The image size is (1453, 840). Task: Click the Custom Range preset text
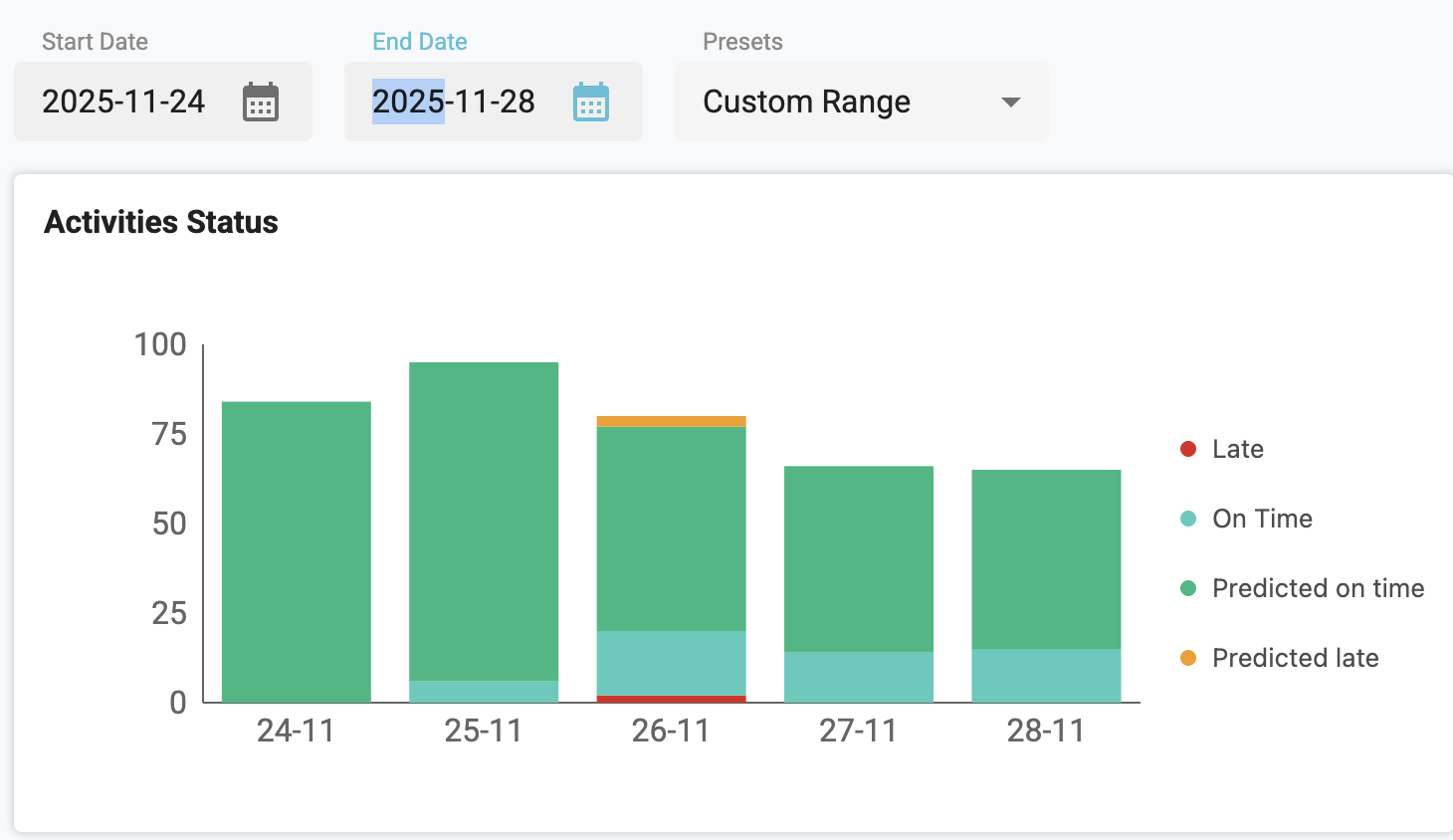pos(806,103)
